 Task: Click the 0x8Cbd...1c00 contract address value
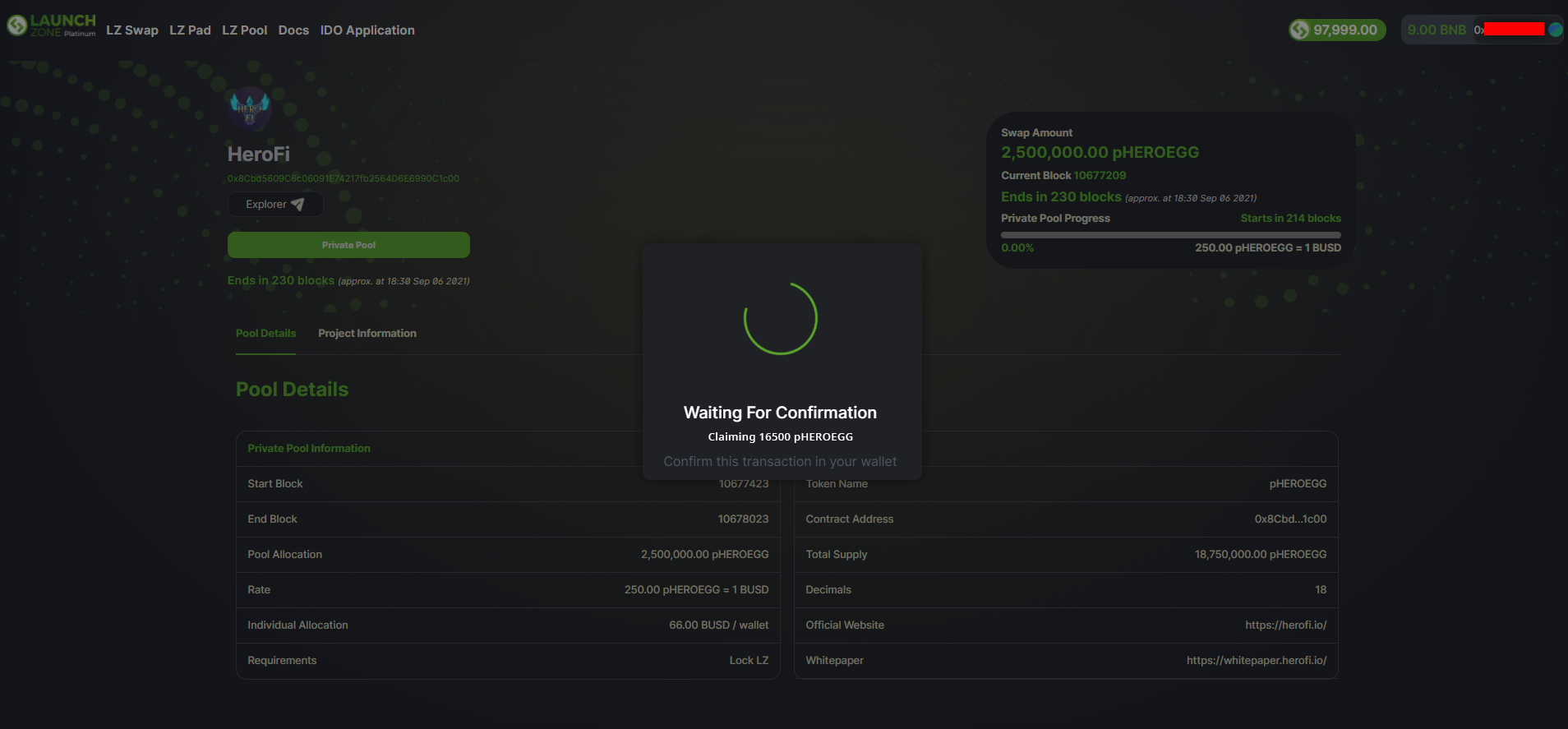coord(1290,519)
